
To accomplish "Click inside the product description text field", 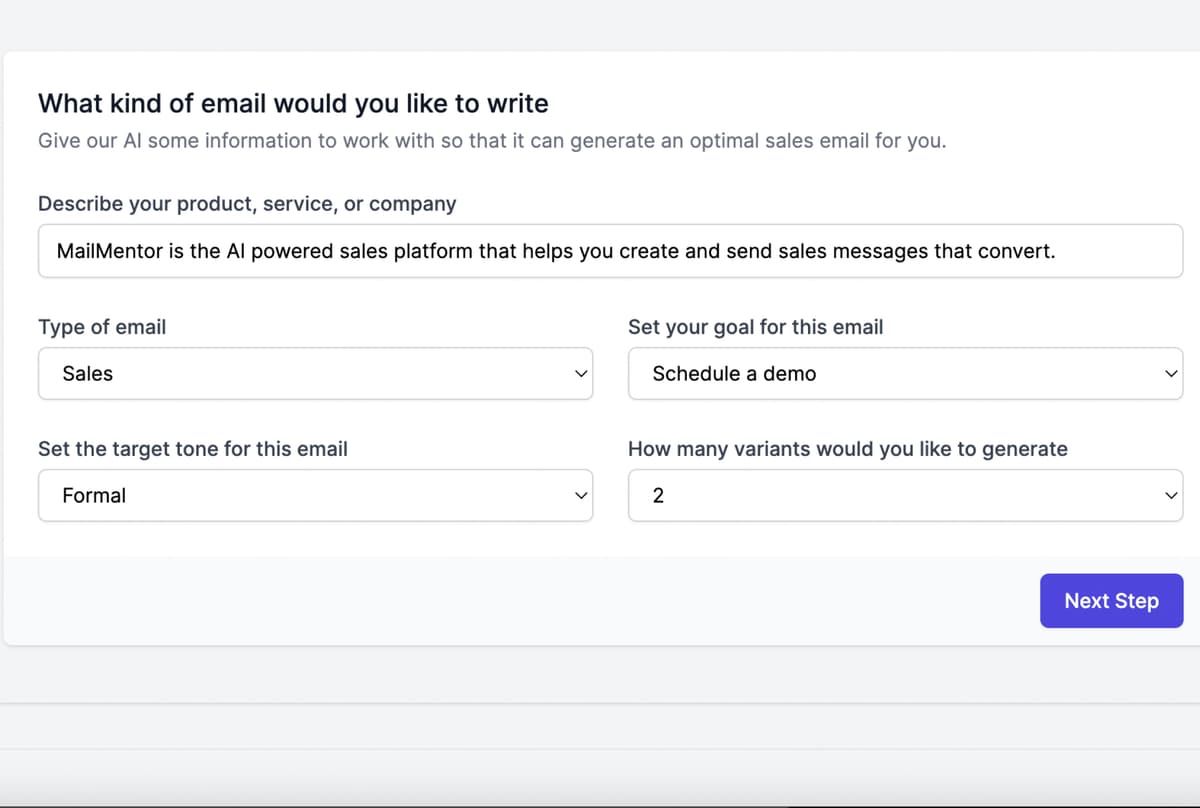I will 610,251.
